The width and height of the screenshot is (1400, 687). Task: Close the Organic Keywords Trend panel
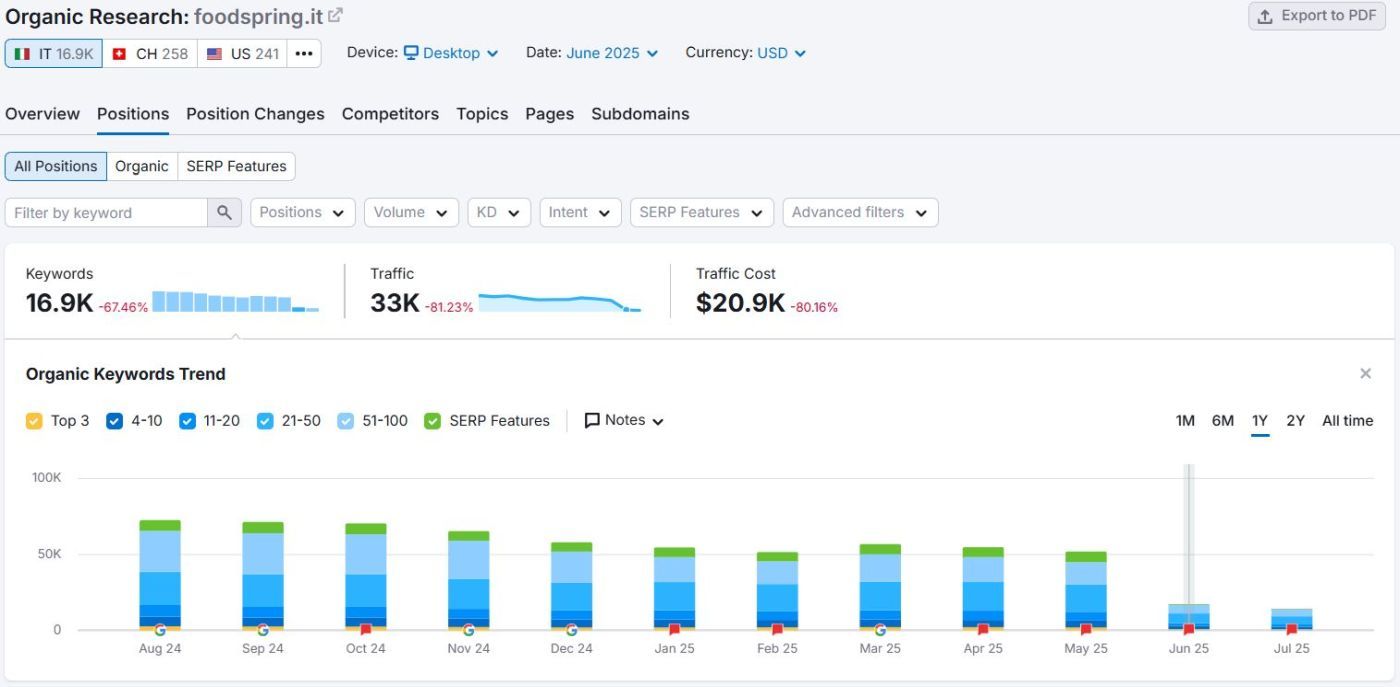coord(1365,373)
